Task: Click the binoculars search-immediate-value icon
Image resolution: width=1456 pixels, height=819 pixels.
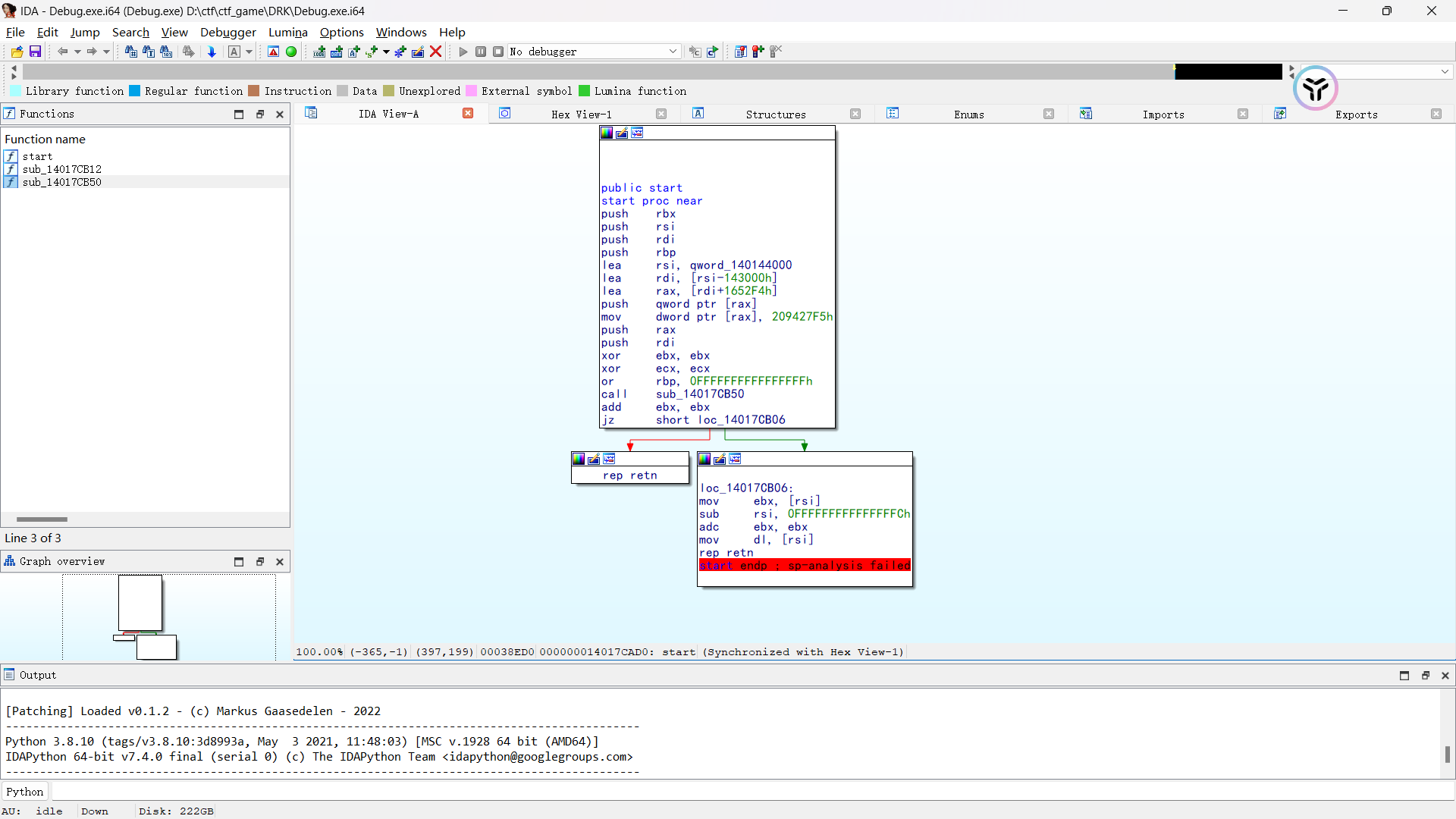Action: pos(131,52)
